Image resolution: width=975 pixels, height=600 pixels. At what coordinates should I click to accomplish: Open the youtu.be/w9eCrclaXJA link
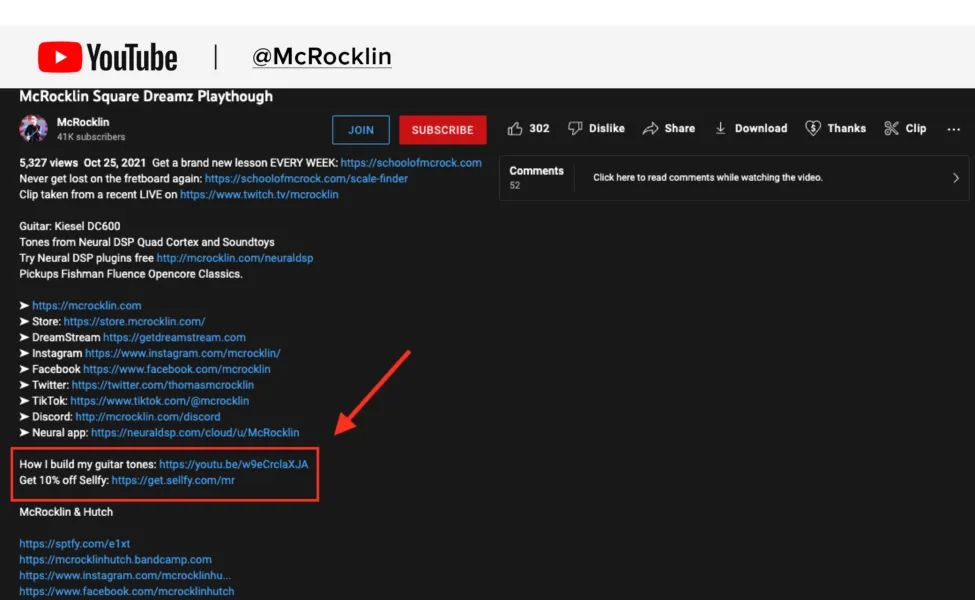(x=234, y=464)
